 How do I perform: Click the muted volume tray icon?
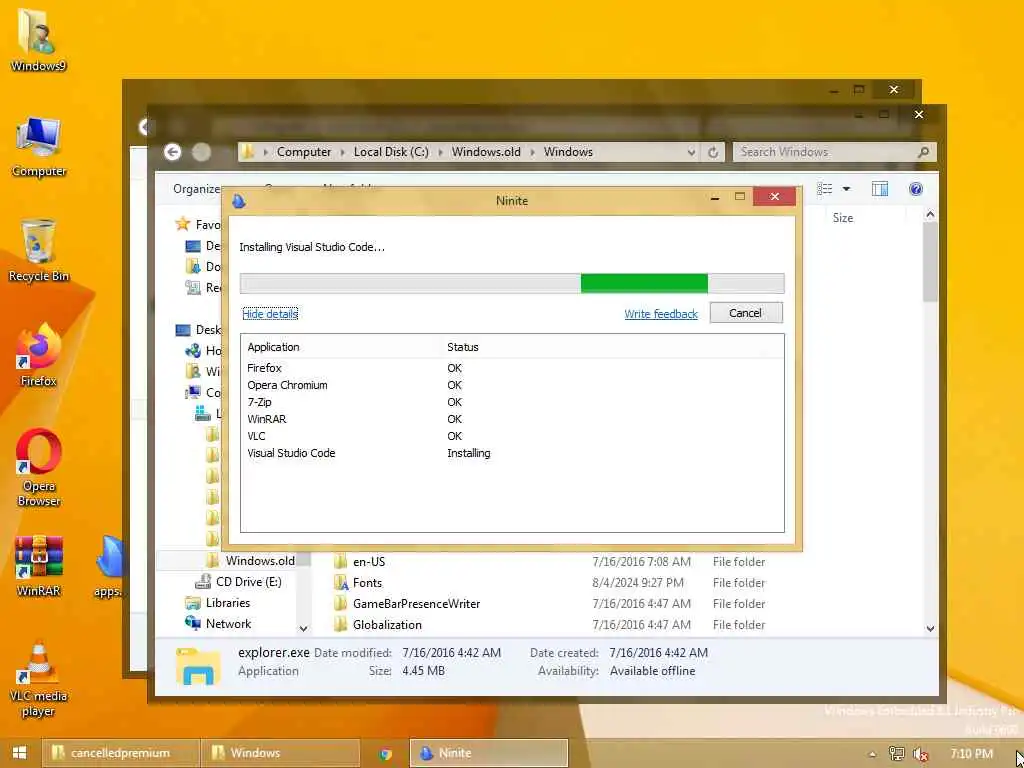pyautogui.click(x=921, y=754)
